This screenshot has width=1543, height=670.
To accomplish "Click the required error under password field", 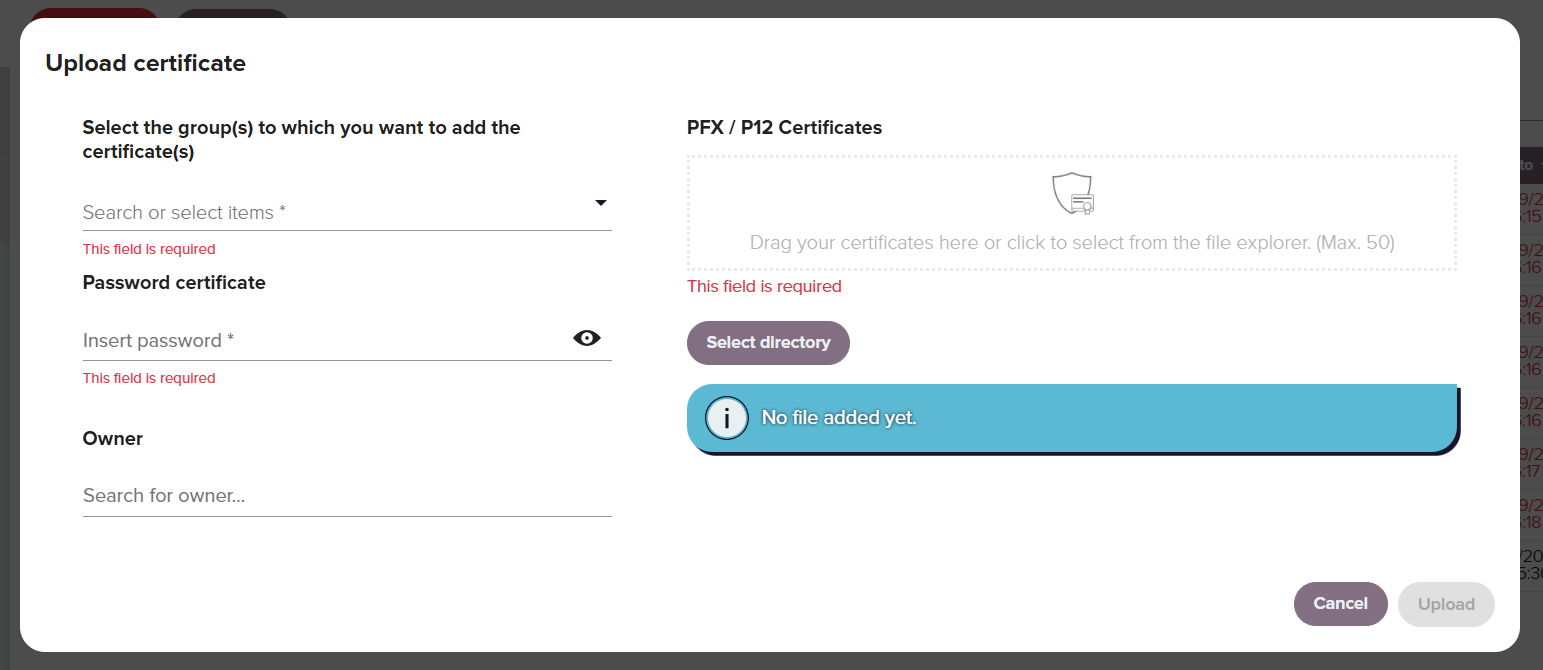I will pyautogui.click(x=149, y=378).
